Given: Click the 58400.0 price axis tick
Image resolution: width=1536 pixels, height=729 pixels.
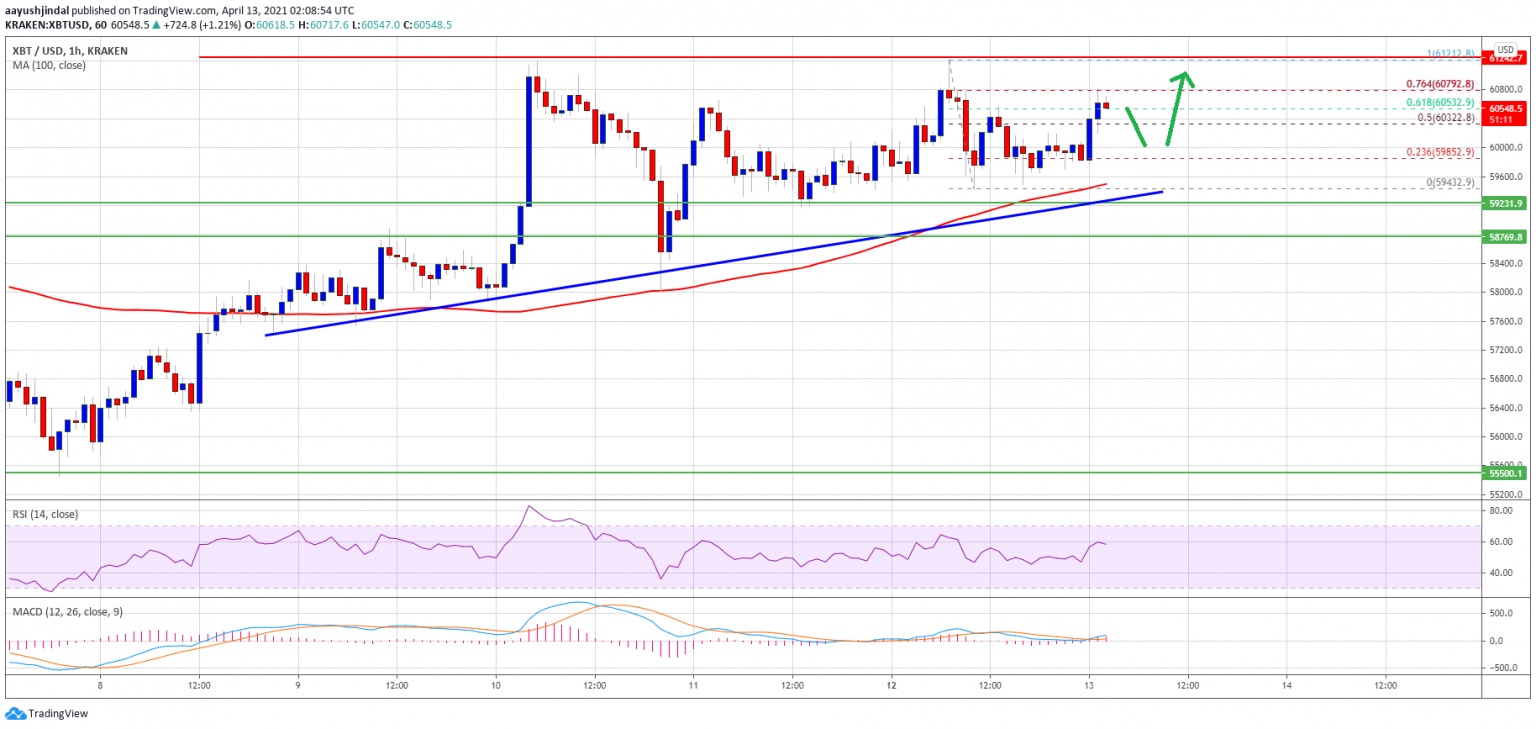Looking at the screenshot, I should 1506,264.
